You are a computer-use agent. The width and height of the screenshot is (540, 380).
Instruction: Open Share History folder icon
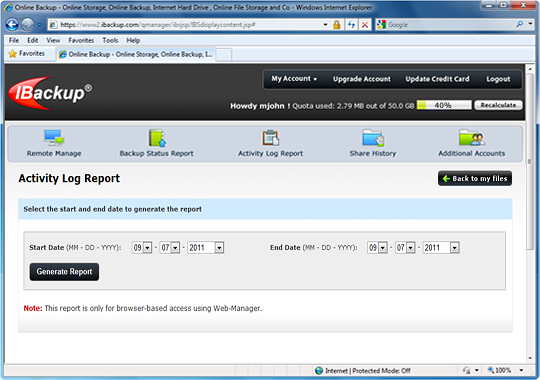click(373, 138)
